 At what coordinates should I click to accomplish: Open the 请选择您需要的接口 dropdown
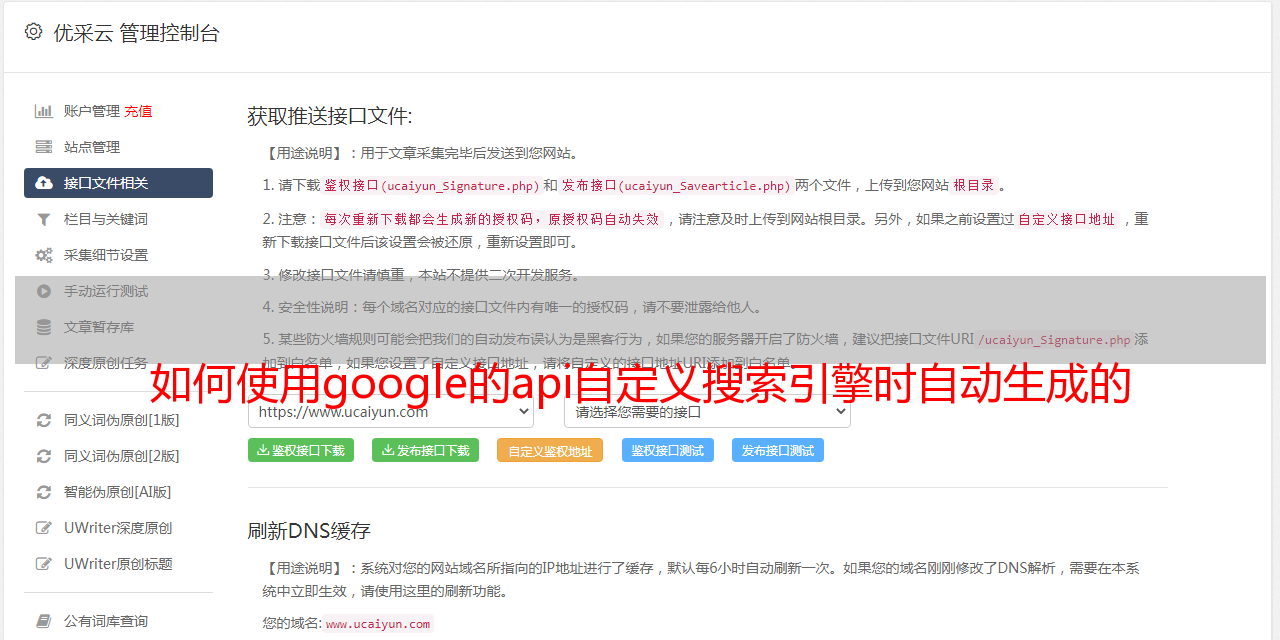(707, 411)
